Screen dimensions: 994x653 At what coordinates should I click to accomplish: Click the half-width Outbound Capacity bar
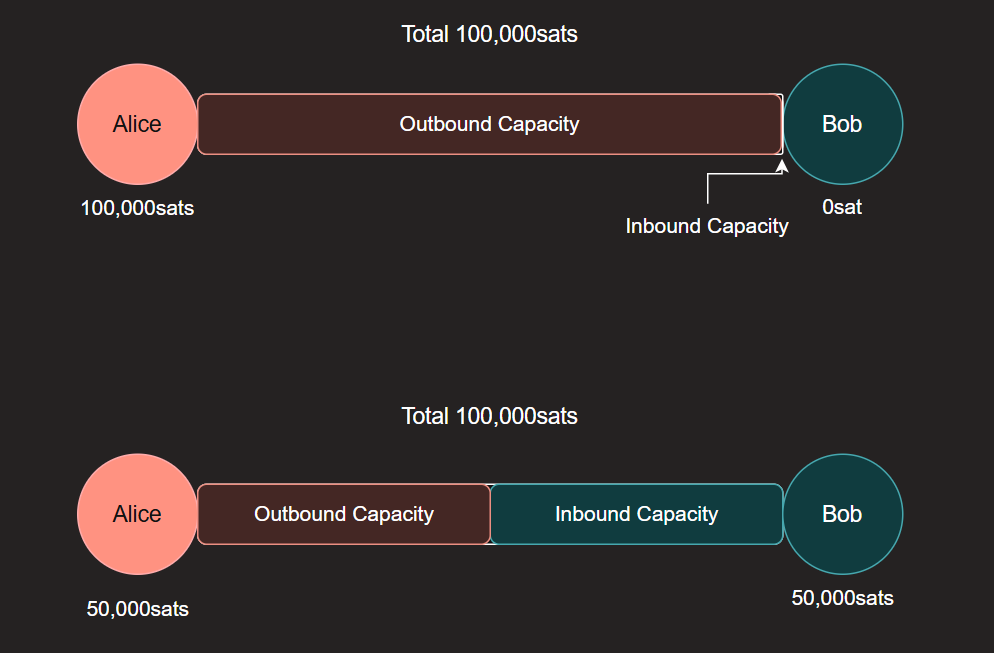[343, 514]
